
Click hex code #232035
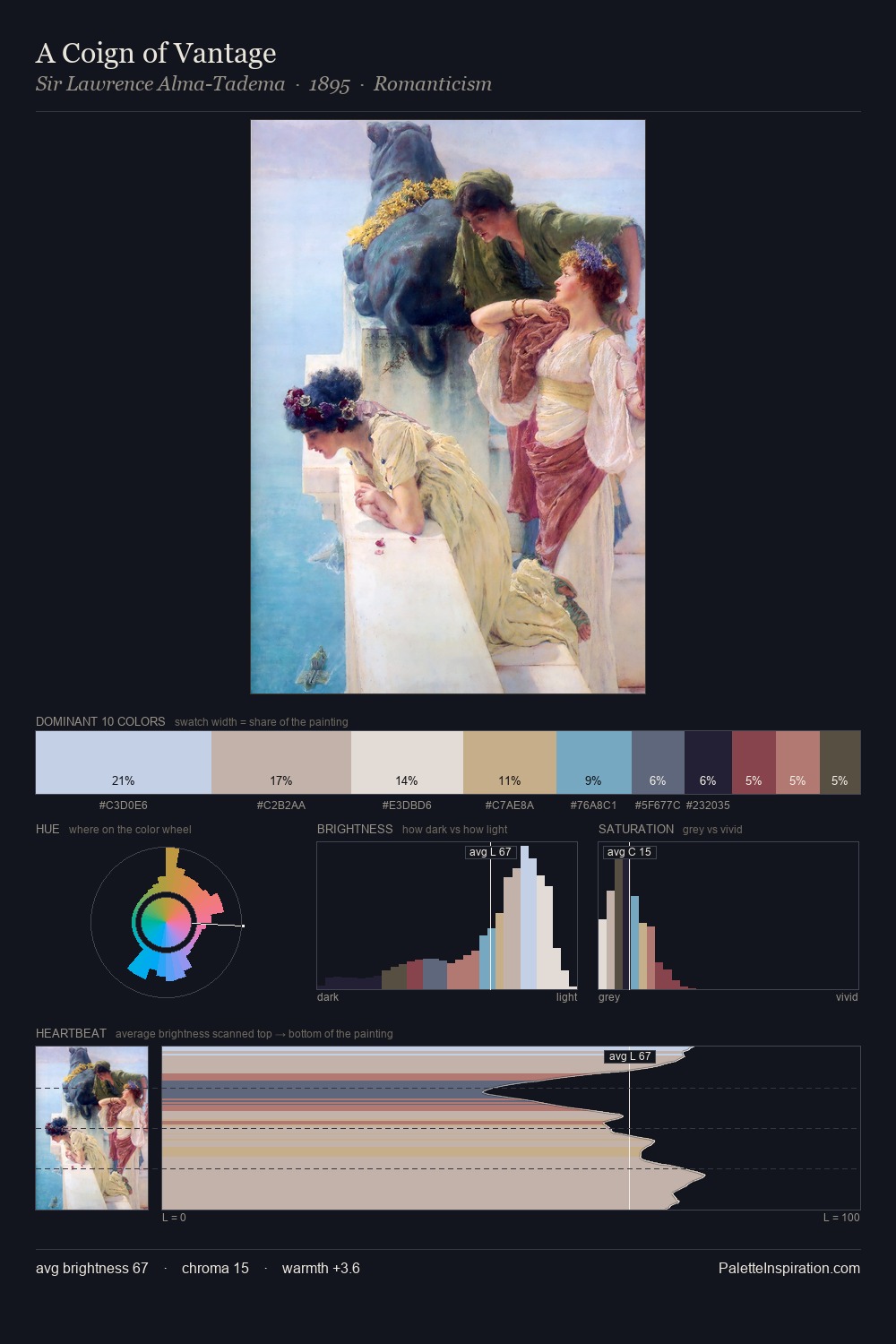point(708,806)
